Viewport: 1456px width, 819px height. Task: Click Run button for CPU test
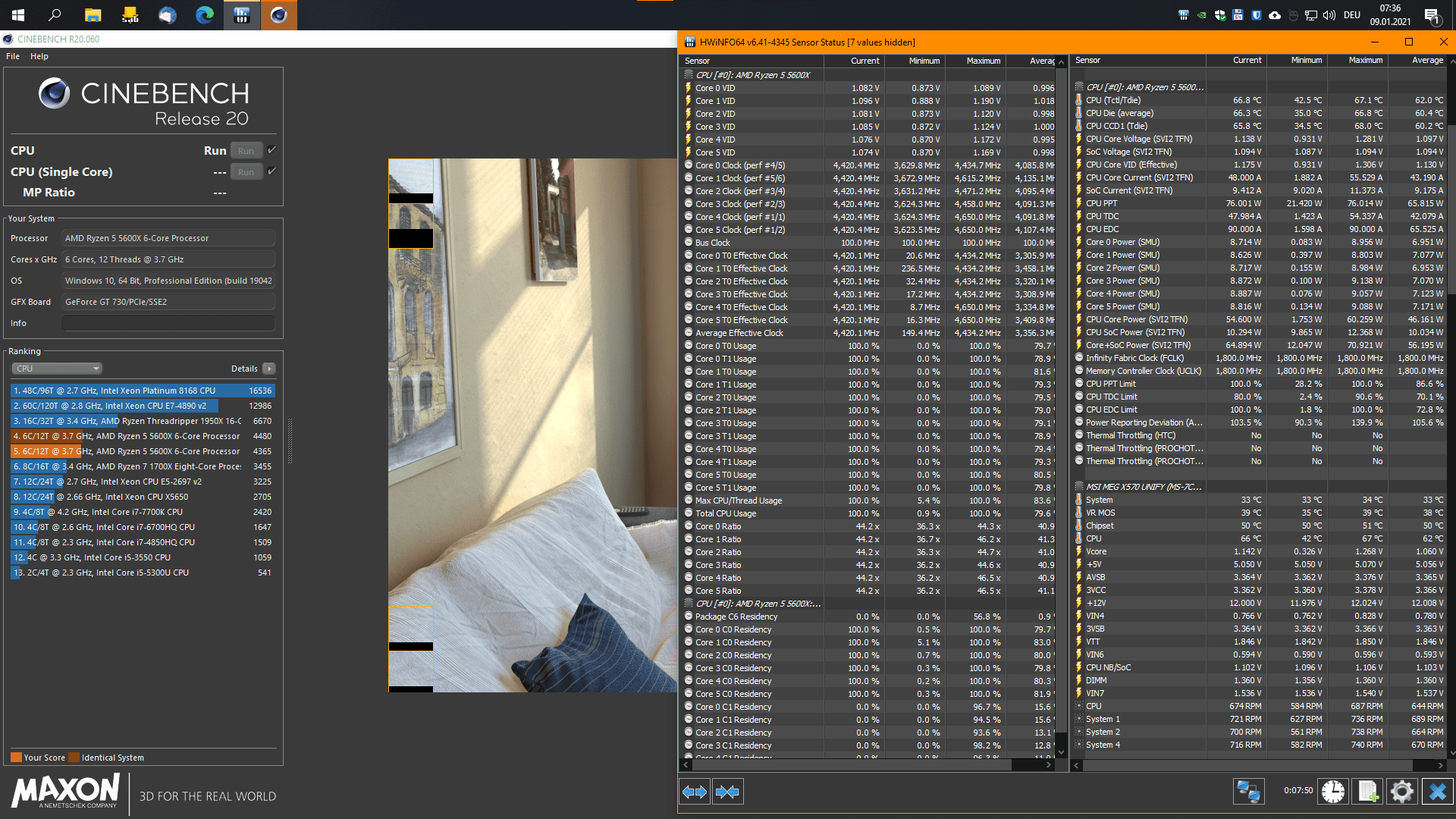(246, 151)
